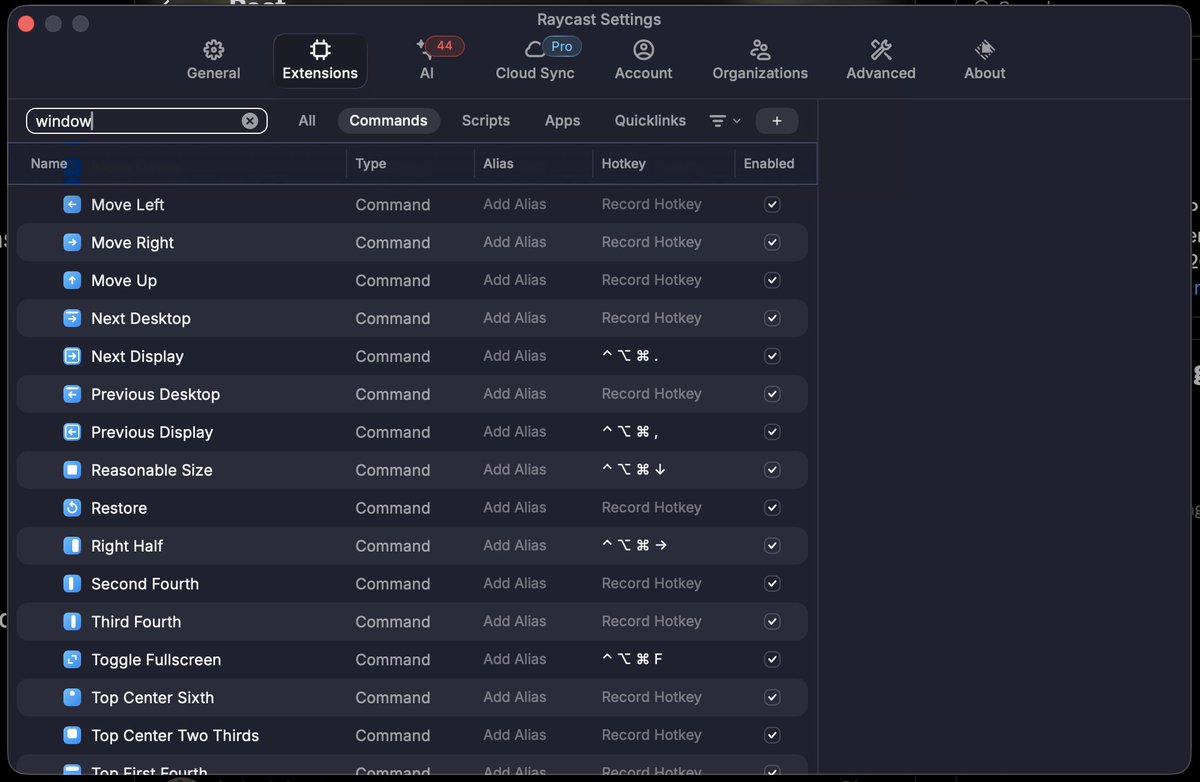Image resolution: width=1200 pixels, height=782 pixels.
Task: Clear the search field with the X icon
Action: pos(250,121)
